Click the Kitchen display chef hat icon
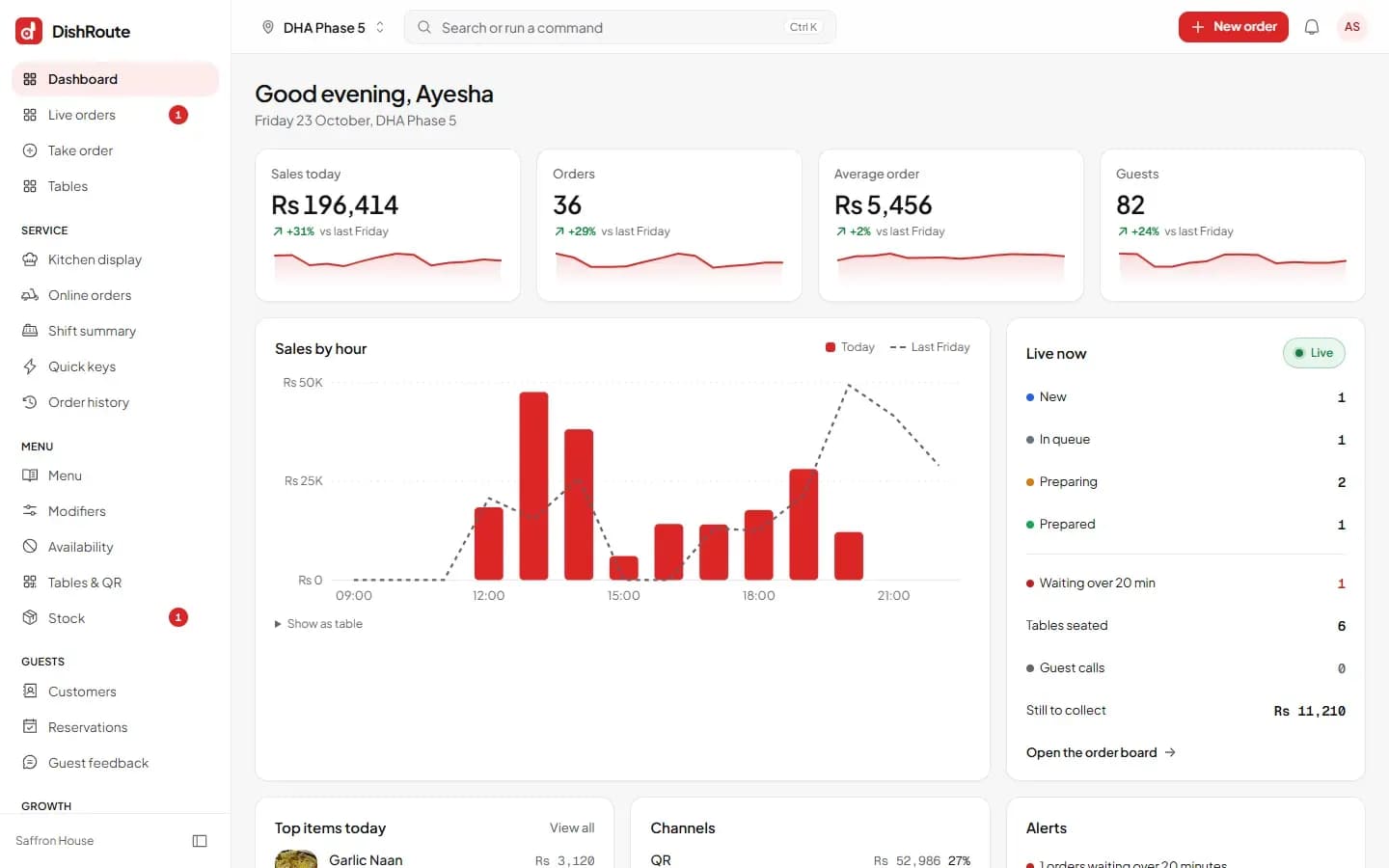The height and width of the screenshot is (868, 1389). pos(30,259)
